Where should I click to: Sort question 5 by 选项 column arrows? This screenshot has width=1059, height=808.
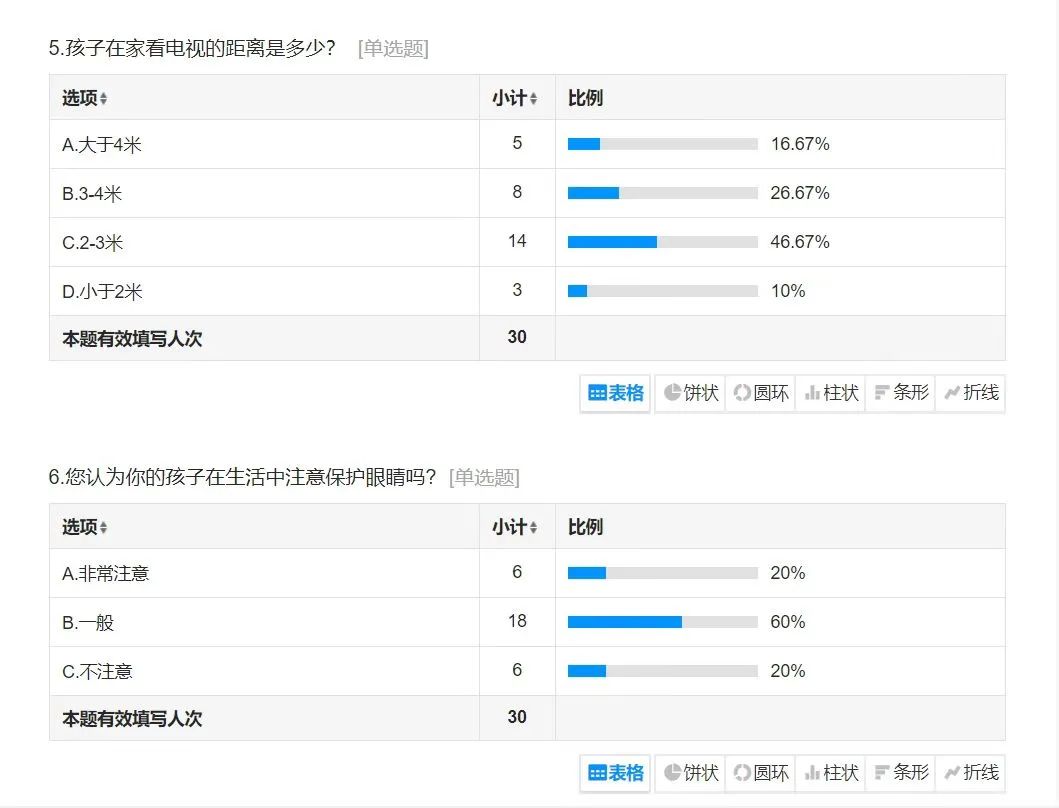(103, 99)
